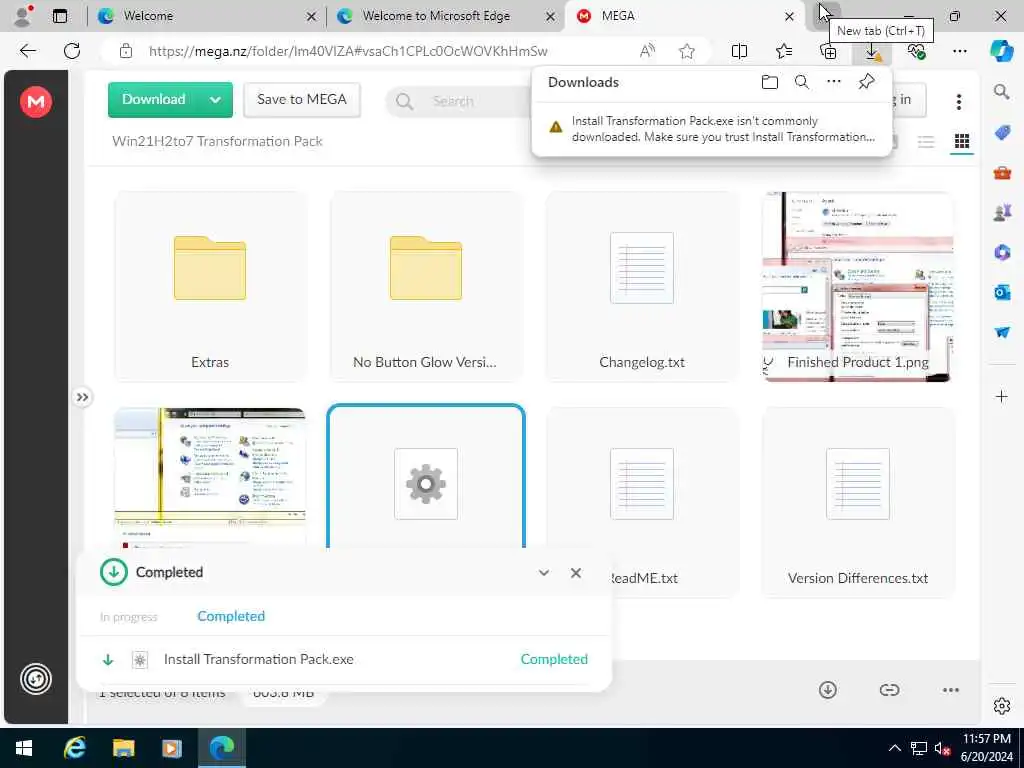Close the transfer Completed panel

point(575,573)
